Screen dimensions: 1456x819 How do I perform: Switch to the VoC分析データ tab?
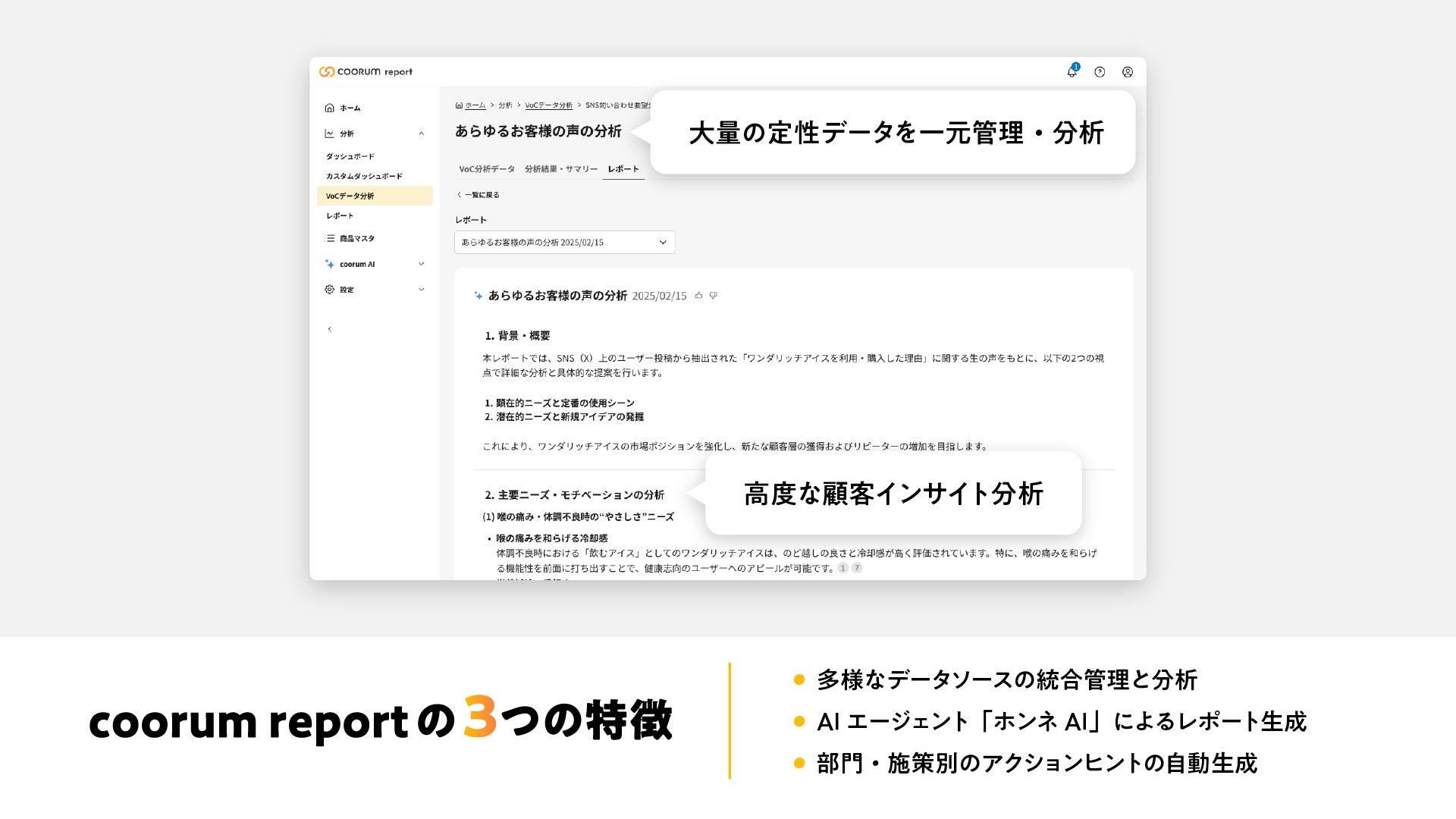point(487,169)
